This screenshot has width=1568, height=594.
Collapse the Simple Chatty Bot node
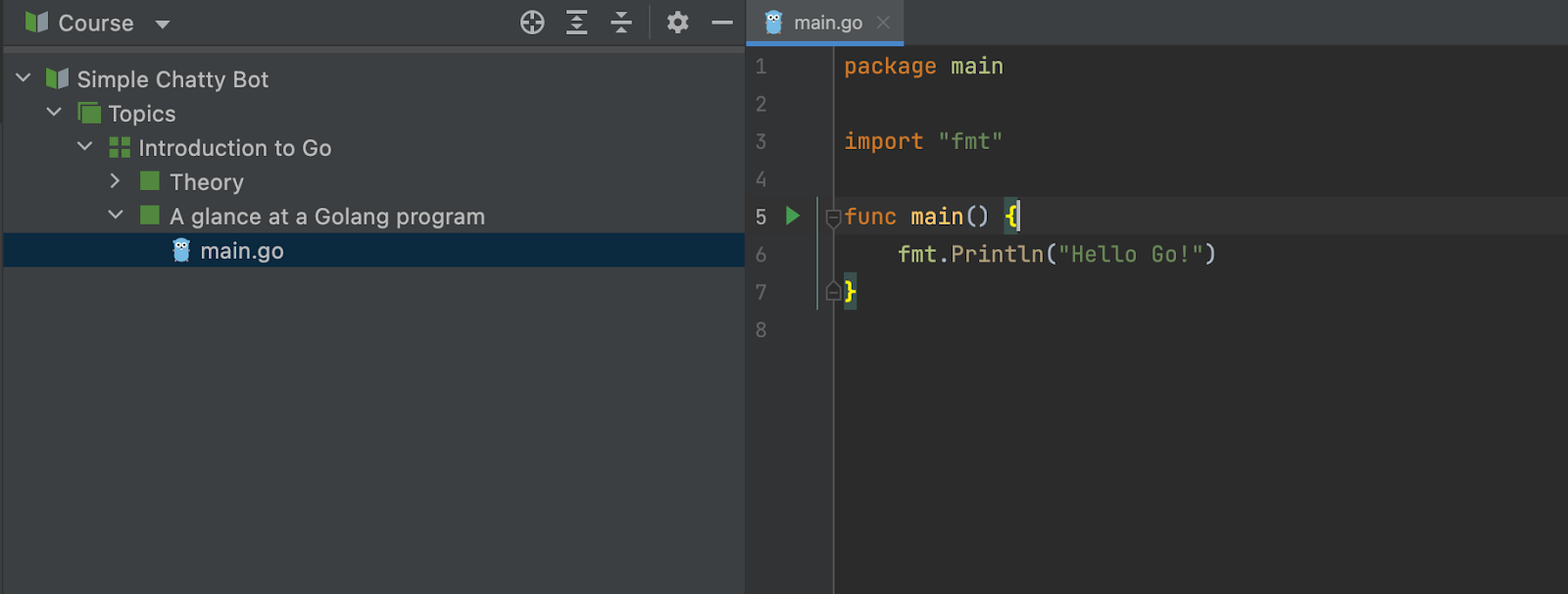pos(24,78)
